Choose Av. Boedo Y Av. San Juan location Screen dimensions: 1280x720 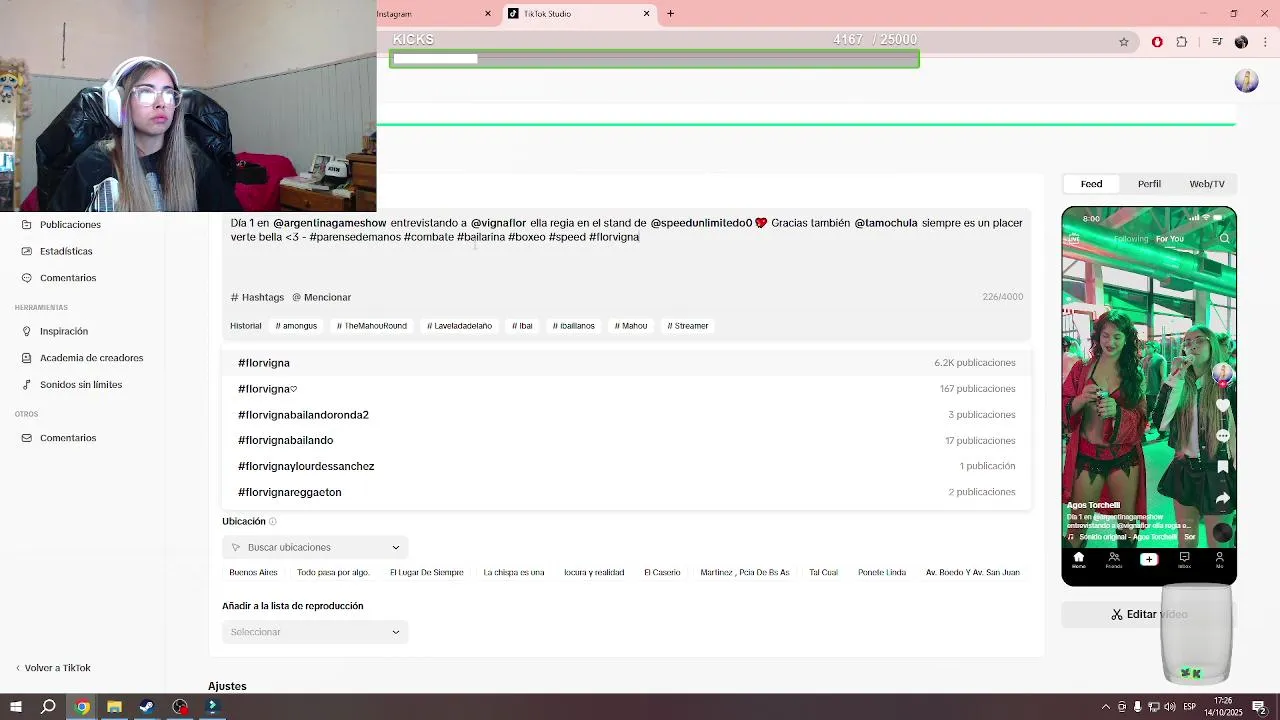coord(973,573)
